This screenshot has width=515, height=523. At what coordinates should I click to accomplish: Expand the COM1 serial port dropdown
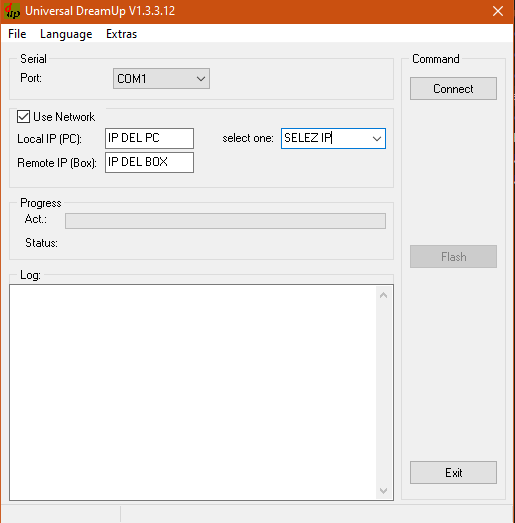coord(161,79)
